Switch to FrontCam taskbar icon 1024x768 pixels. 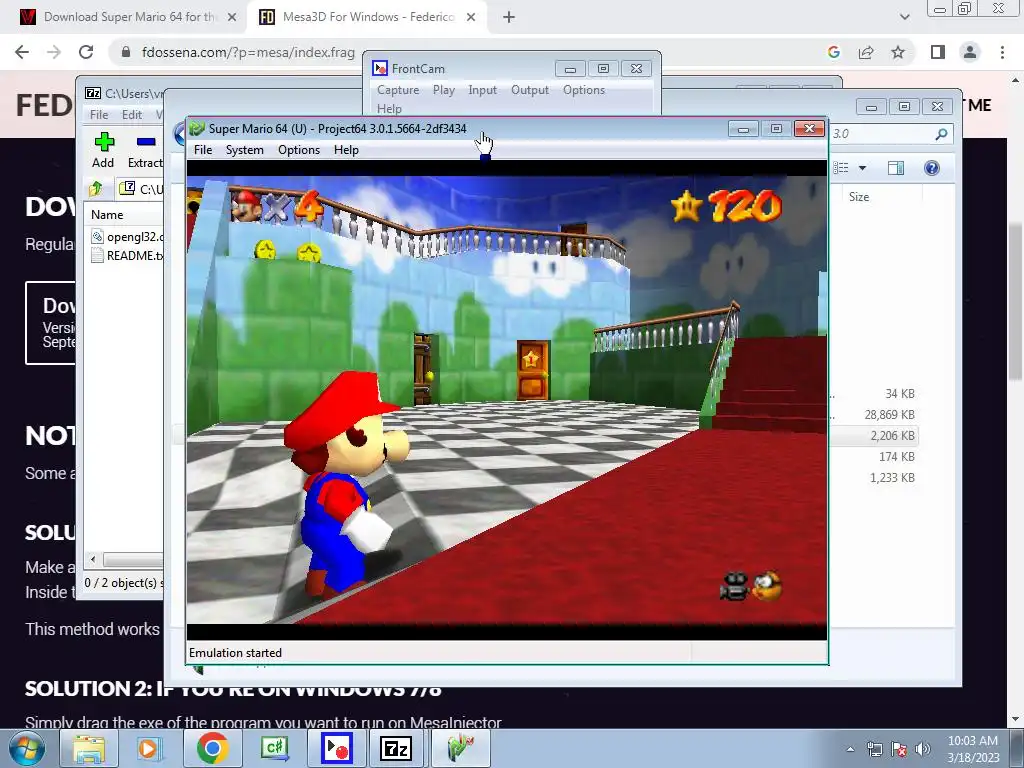pos(337,748)
